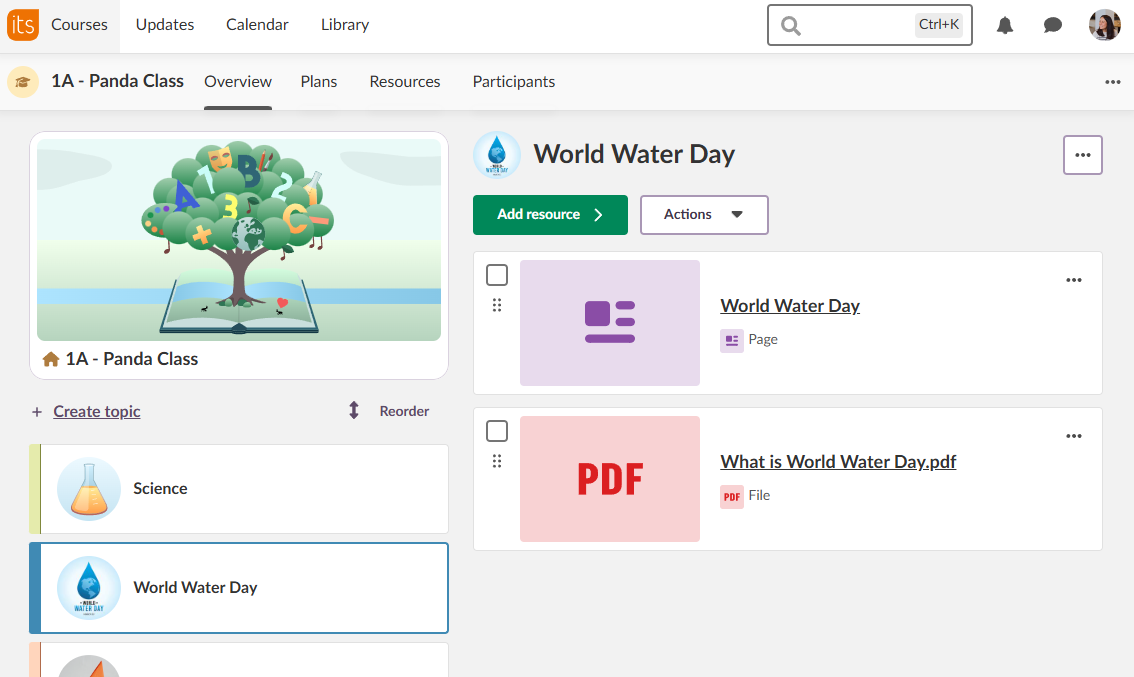Click 1A - Panda Class label under banner
Viewport: 1134px width, 677px height.
132,359
